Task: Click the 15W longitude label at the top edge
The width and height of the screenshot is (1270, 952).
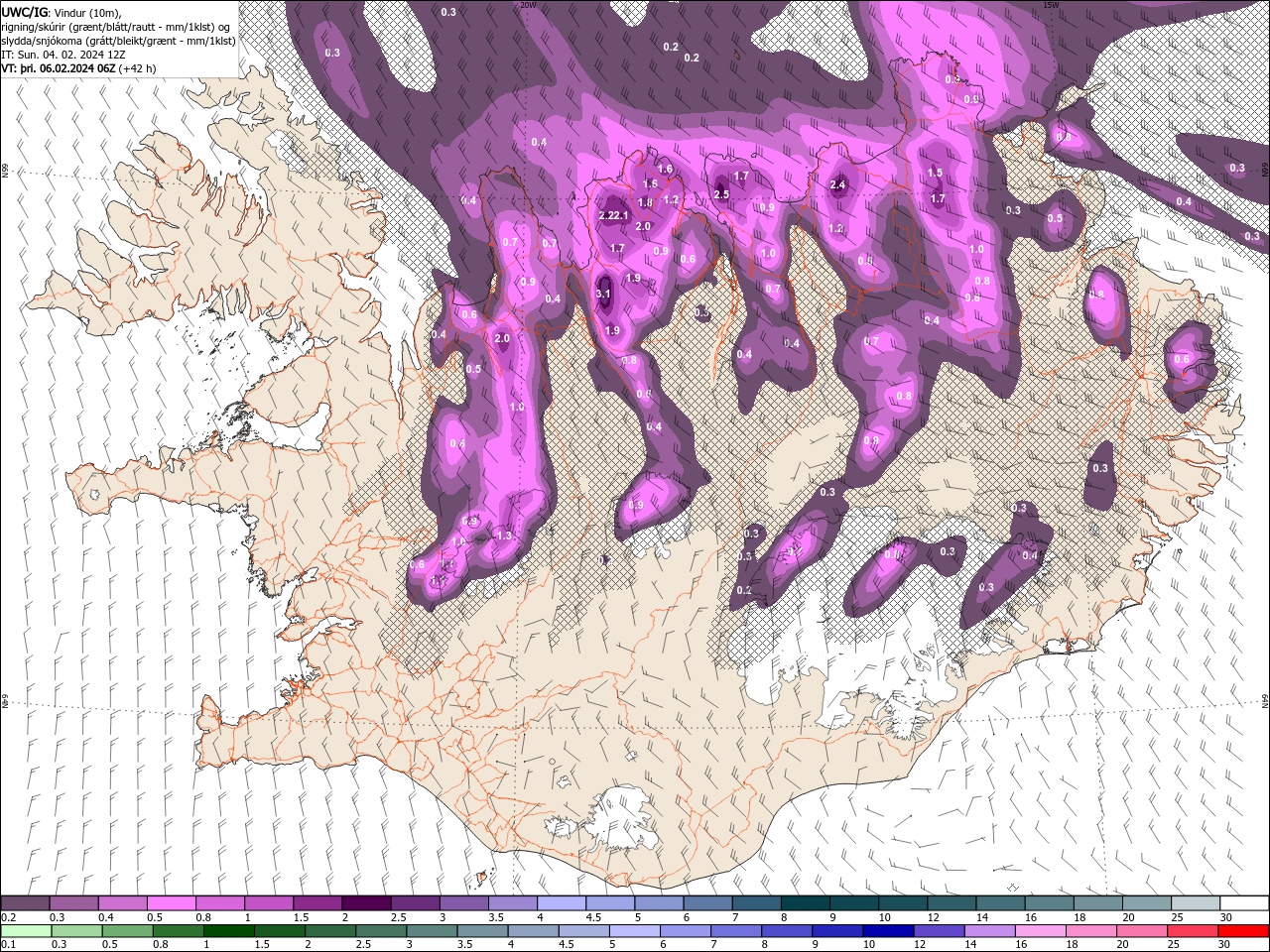Action: tap(1051, 4)
